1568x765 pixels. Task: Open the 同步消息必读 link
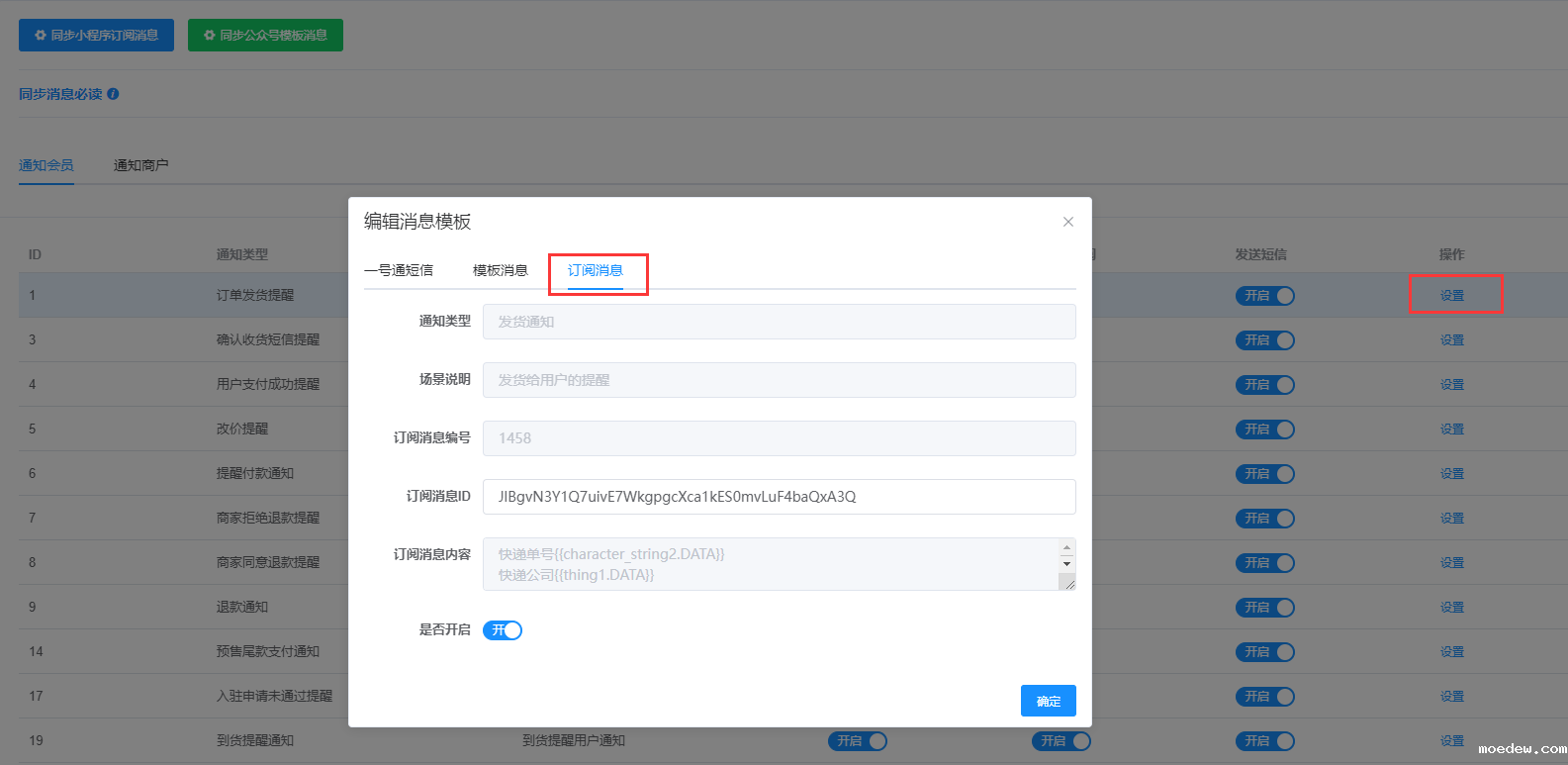pyautogui.click(x=60, y=94)
